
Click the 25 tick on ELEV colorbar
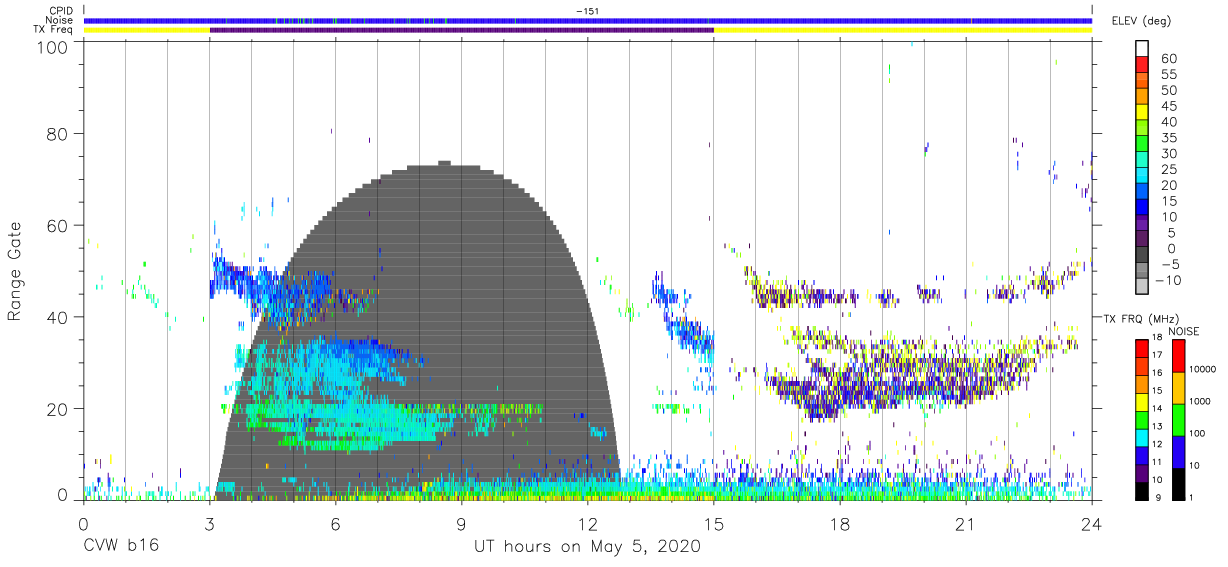pos(1168,170)
